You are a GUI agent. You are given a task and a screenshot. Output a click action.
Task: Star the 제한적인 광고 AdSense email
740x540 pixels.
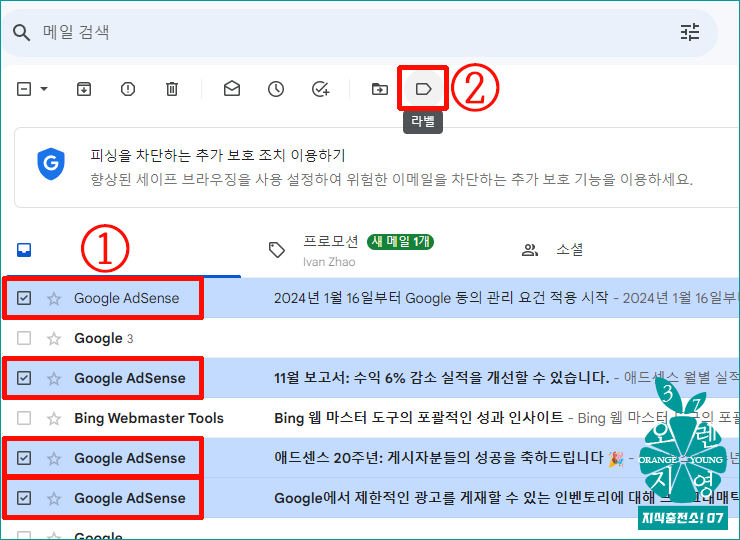(54, 498)
